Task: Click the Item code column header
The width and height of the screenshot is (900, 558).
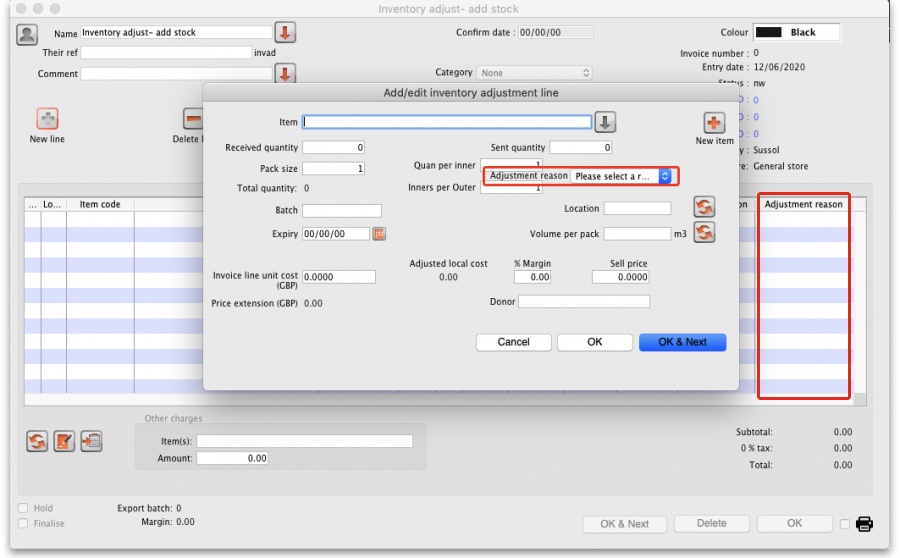Action: [100, 204]
